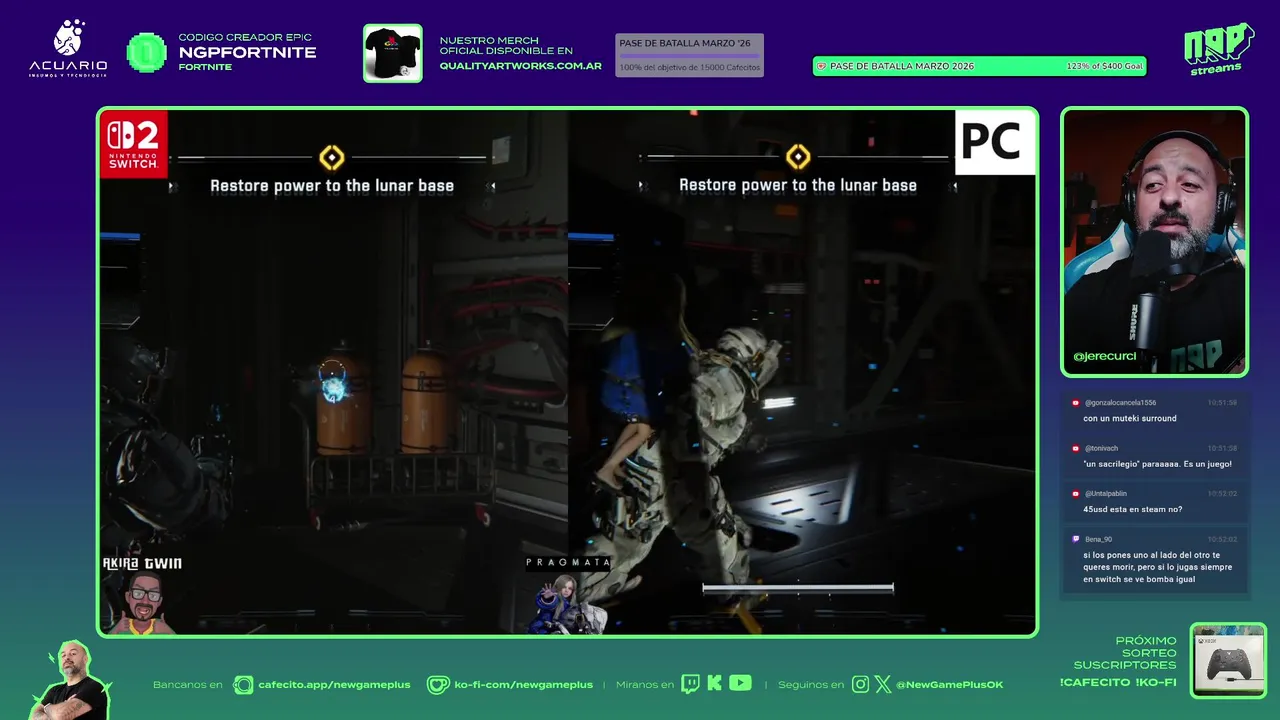Click Switch-side "Restore power to the lunar base"

coord(332,185)
